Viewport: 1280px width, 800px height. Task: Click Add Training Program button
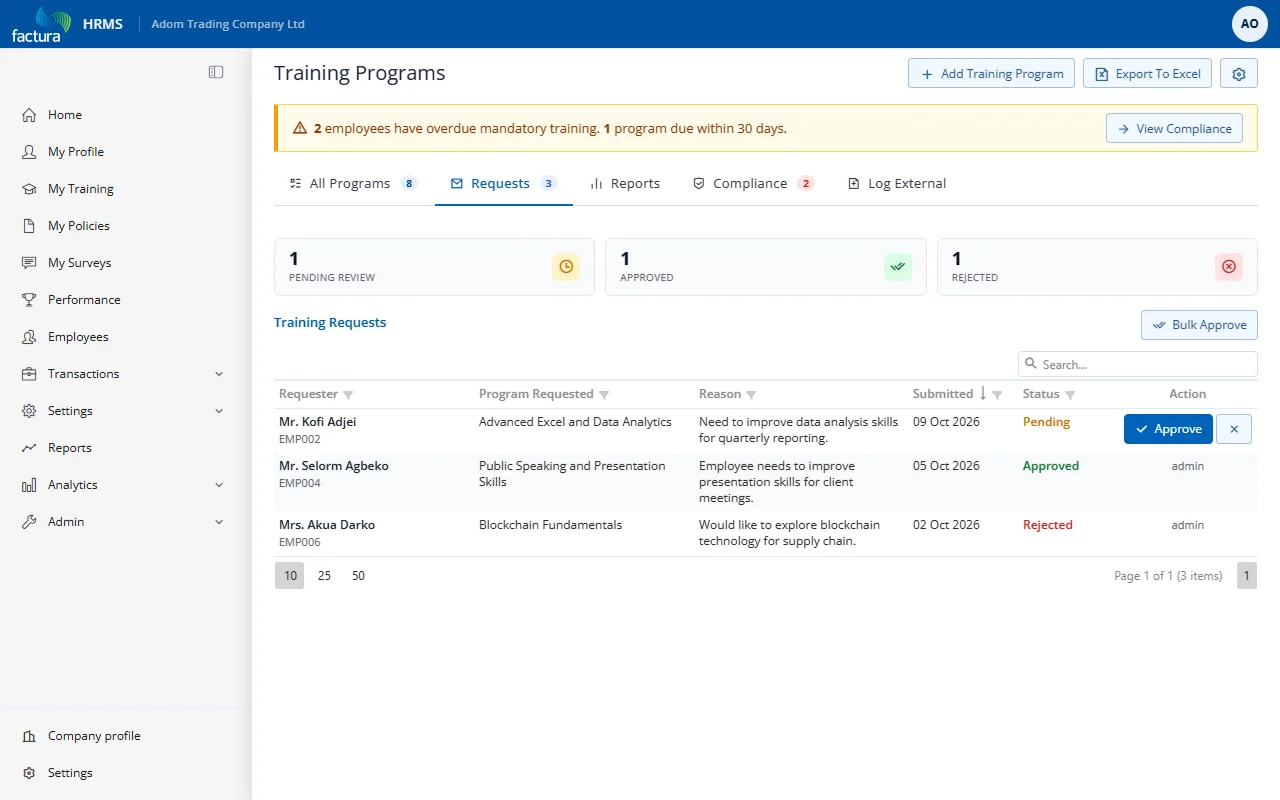pos(991,73)
